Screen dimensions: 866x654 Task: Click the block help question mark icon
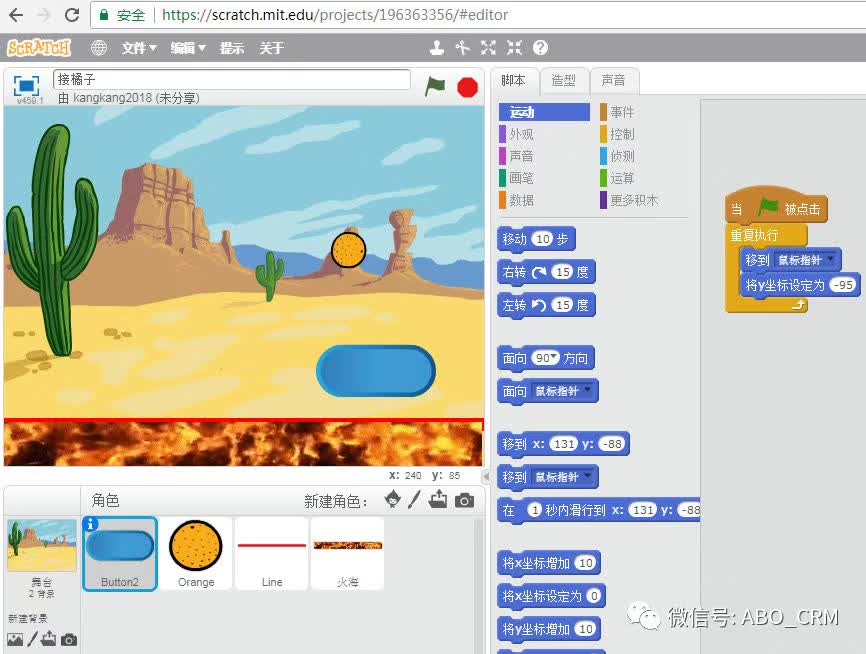(x=540, y=48)
